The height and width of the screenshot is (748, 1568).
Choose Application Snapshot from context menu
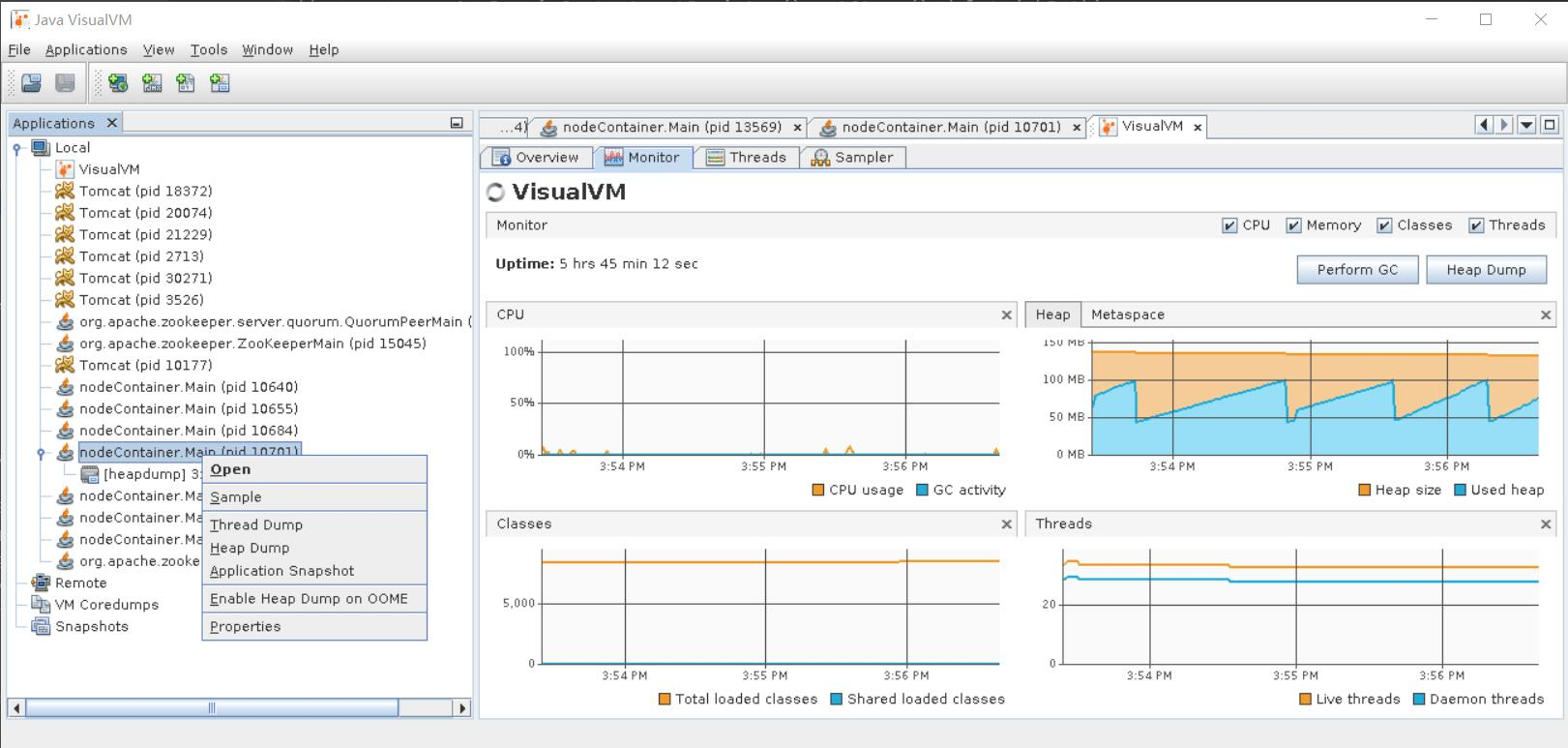coord(314,571)
